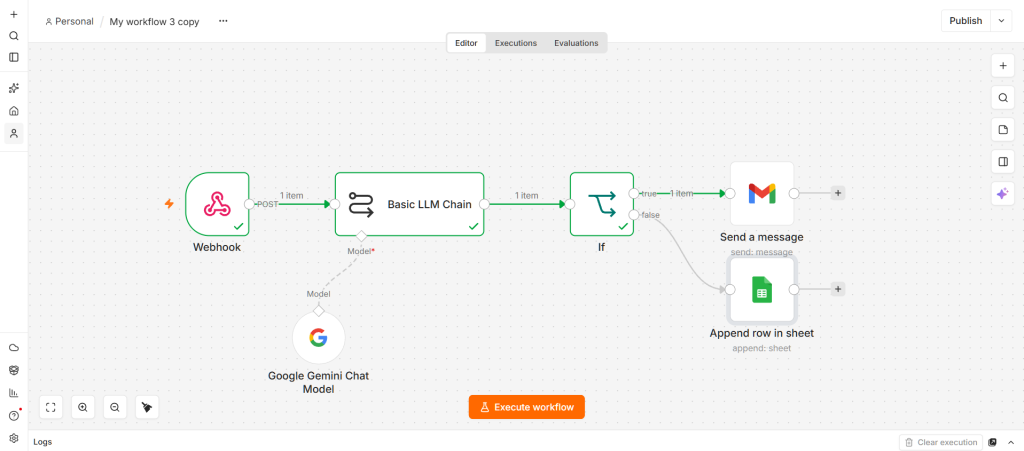Click the plus icon in the left sidebar
Viewport: 1024px width, 451px height.
14,14
